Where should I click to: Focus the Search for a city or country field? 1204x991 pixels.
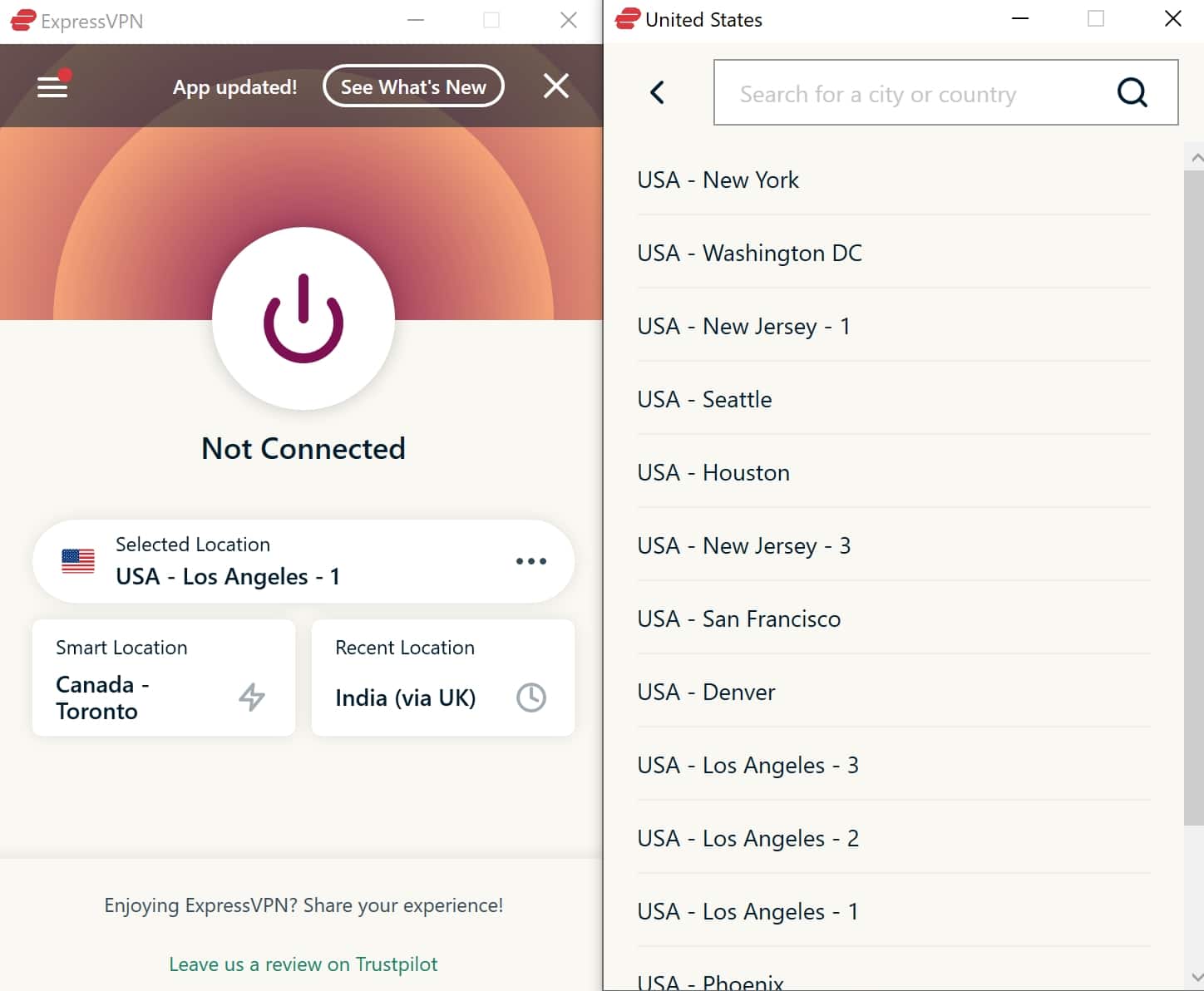[945, 92]
